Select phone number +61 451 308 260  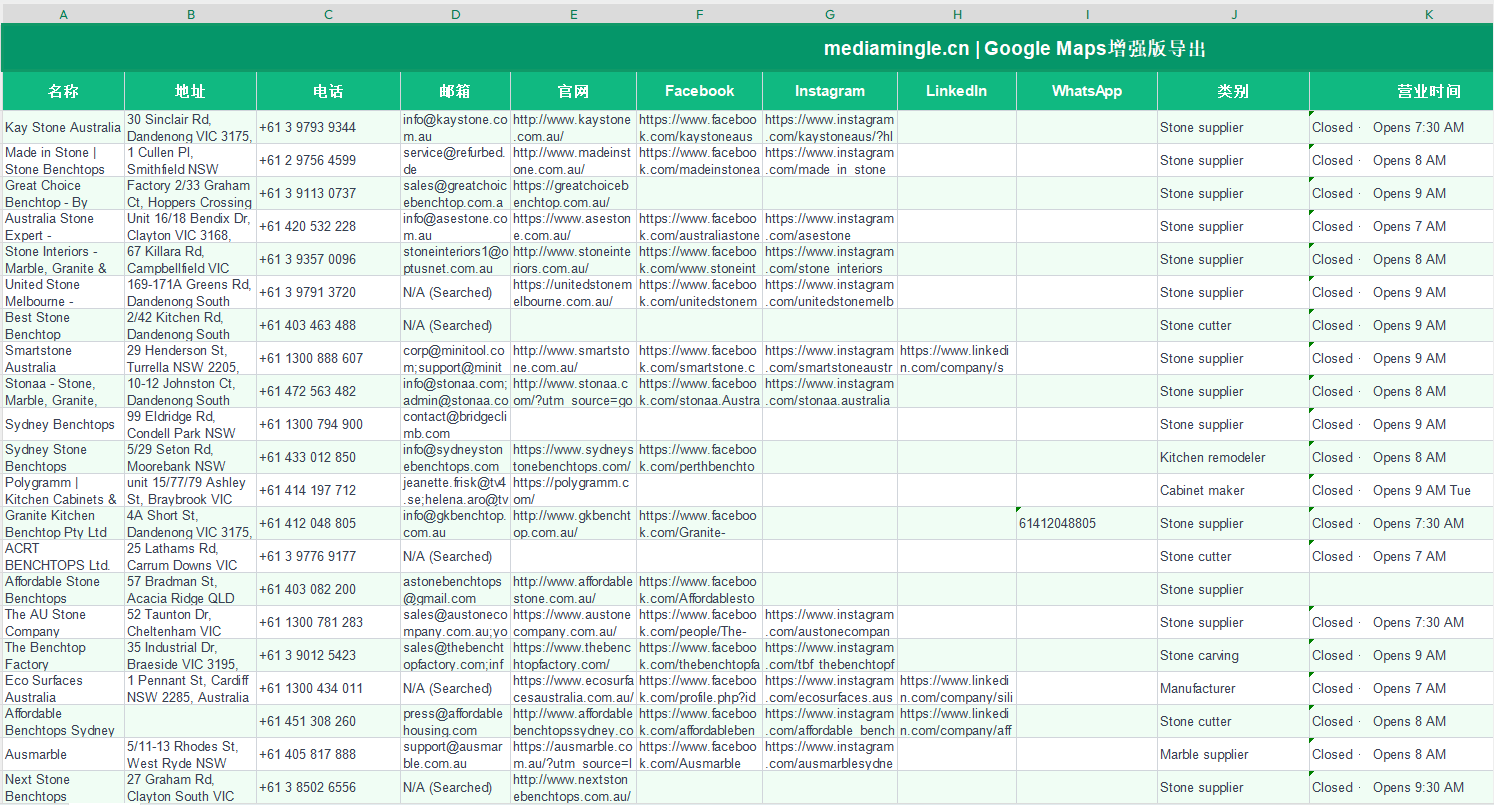point(328,721)
